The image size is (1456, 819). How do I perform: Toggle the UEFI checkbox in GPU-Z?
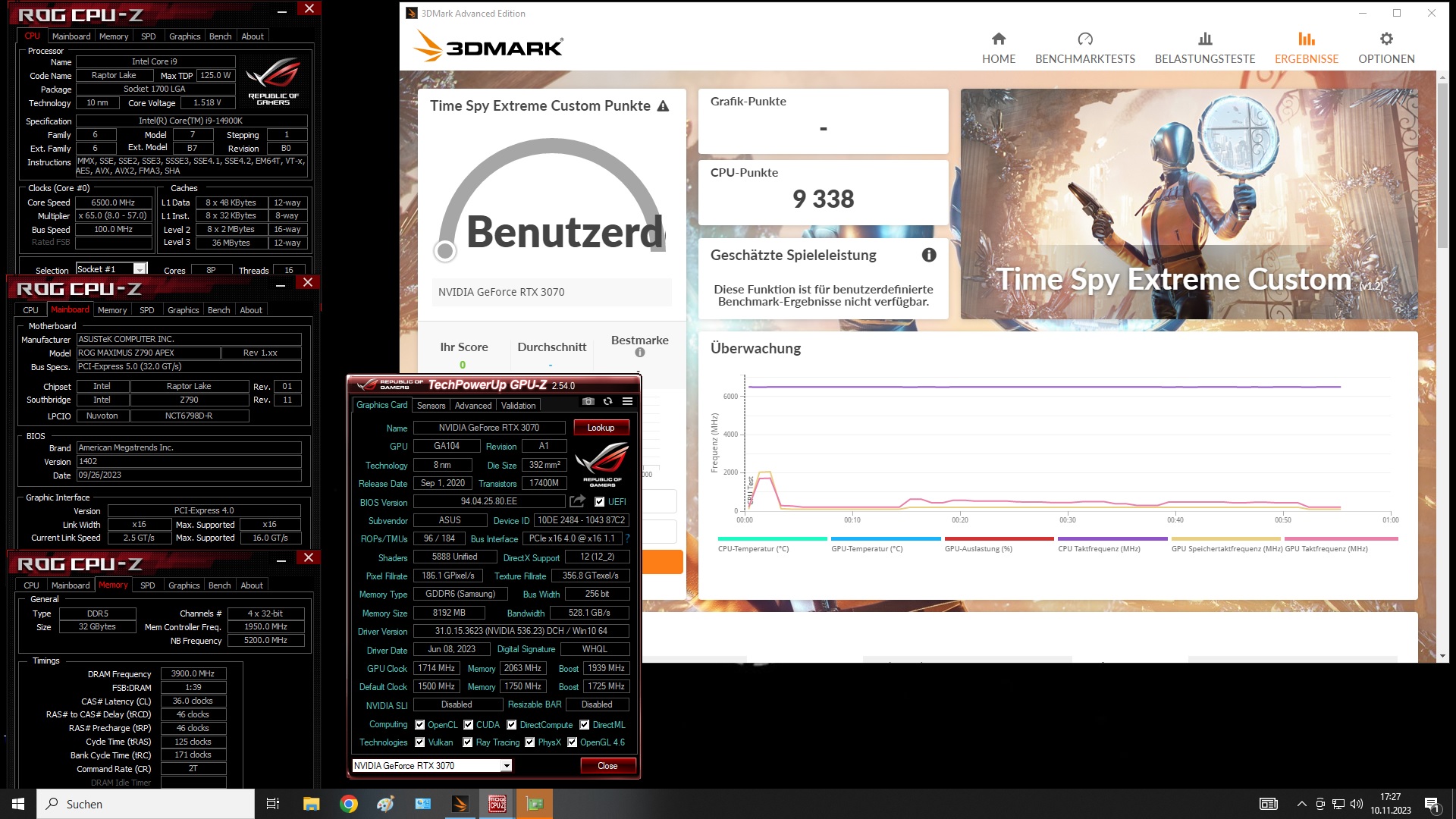599,502
